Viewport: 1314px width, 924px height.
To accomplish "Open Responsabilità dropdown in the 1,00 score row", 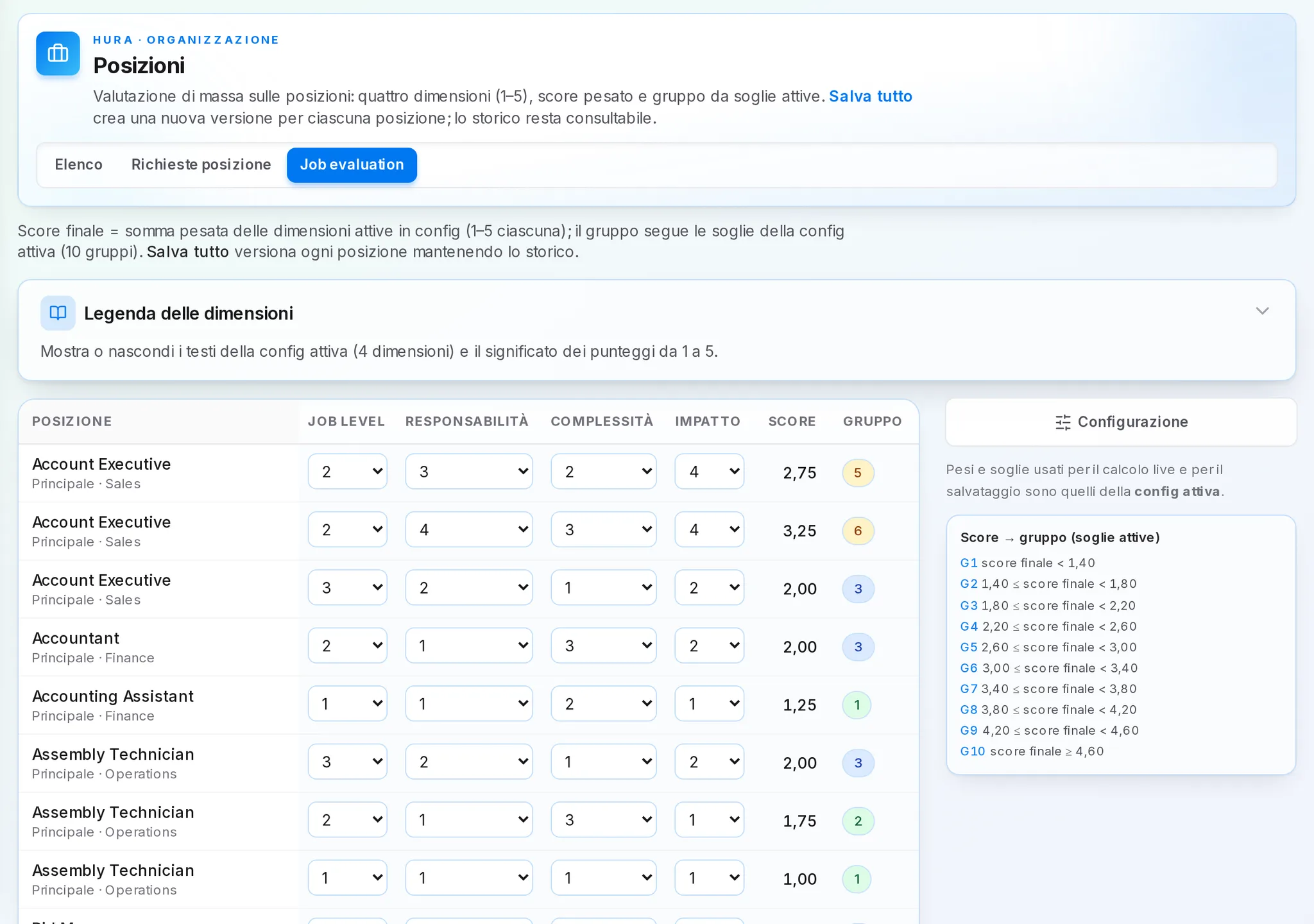I will [469, 878].
